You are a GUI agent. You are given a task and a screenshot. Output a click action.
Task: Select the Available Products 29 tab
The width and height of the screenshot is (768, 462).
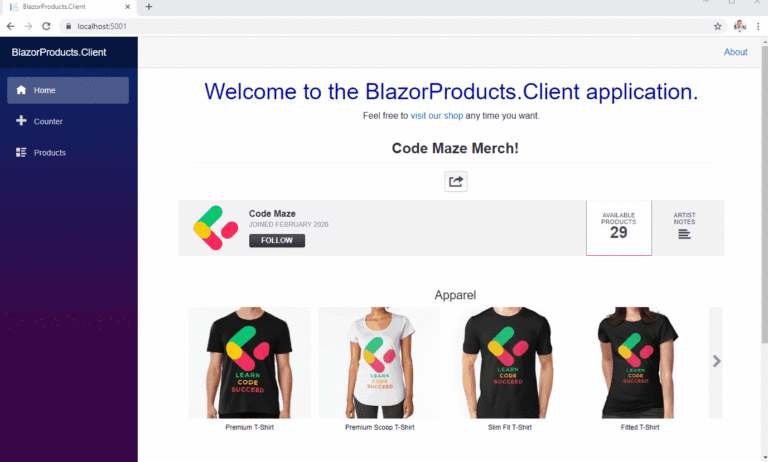point(619,228)
